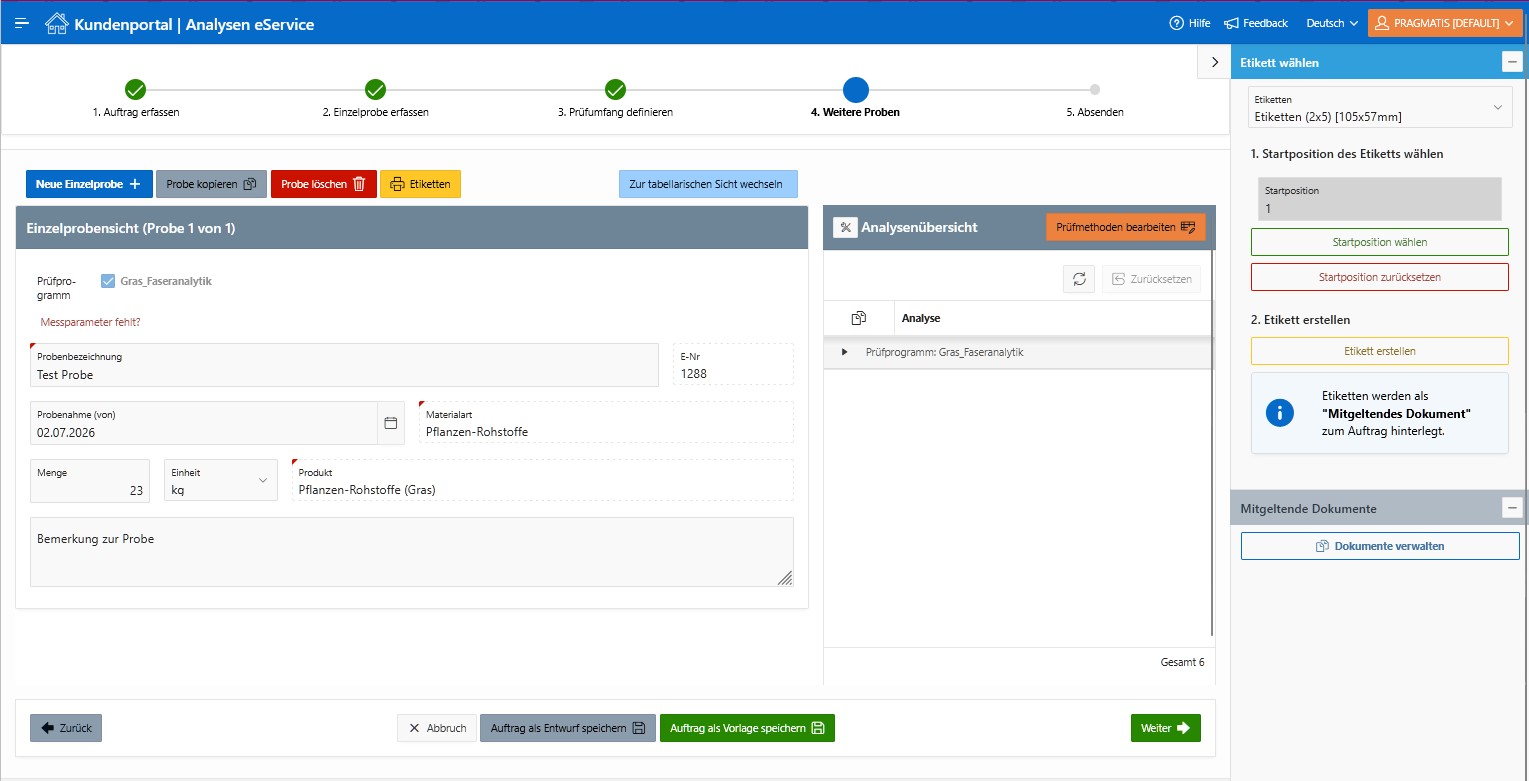Click the refresh icon in Analysenübersicht

point(1079,279)
